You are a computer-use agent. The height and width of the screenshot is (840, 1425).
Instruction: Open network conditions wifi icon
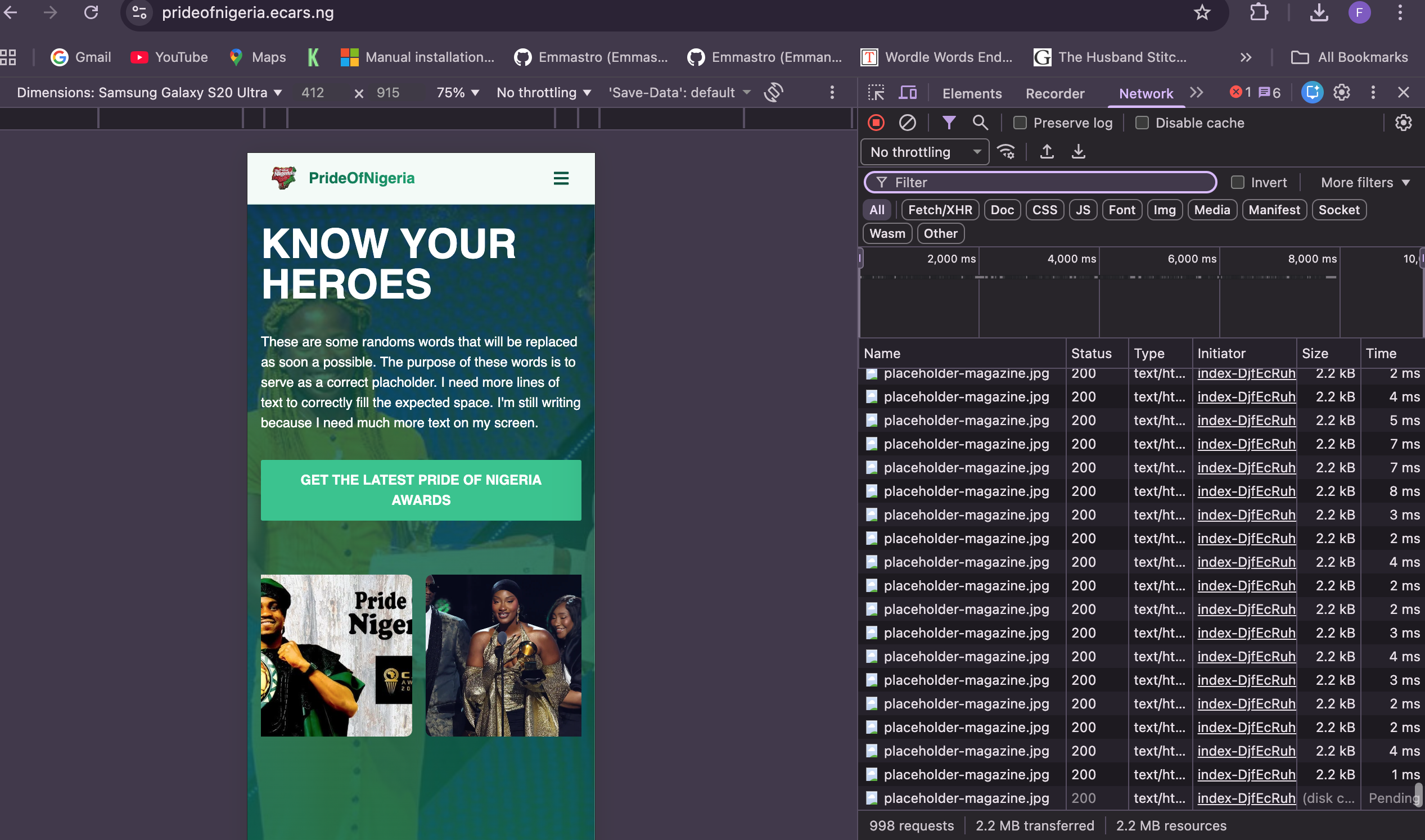click(1006, 152)
